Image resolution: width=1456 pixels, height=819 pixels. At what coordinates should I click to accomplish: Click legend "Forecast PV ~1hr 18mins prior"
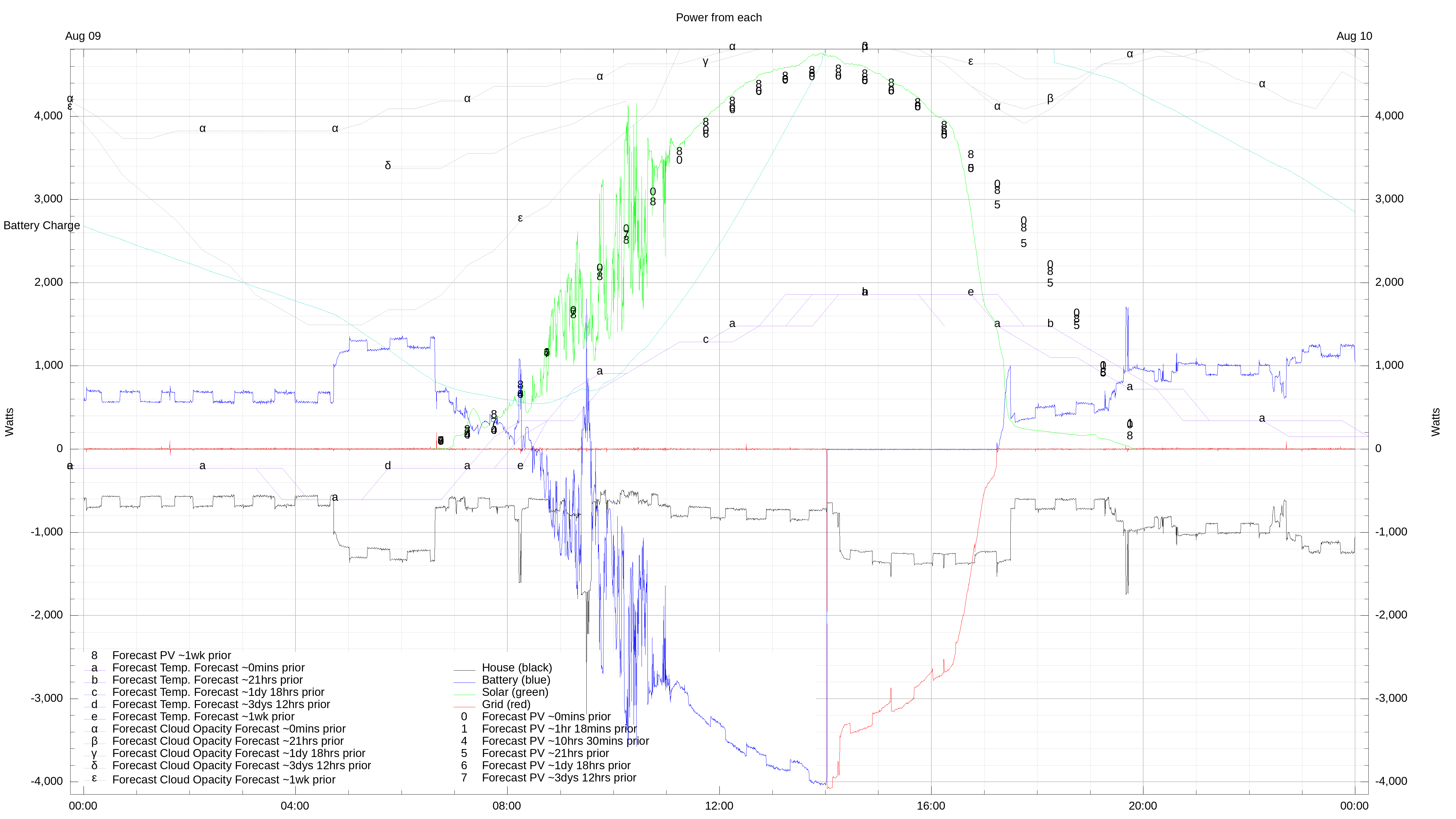(559, 729)
